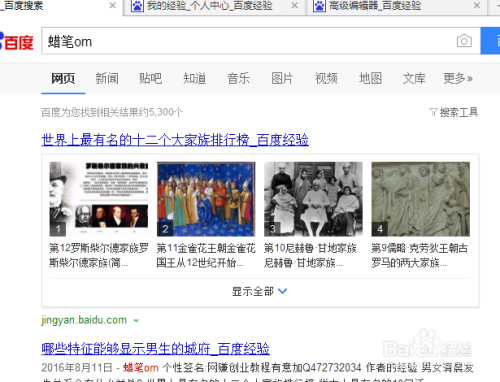Expand 显示全部 to show all items
This screenshot has width=500, height=382.
[259, 292]
